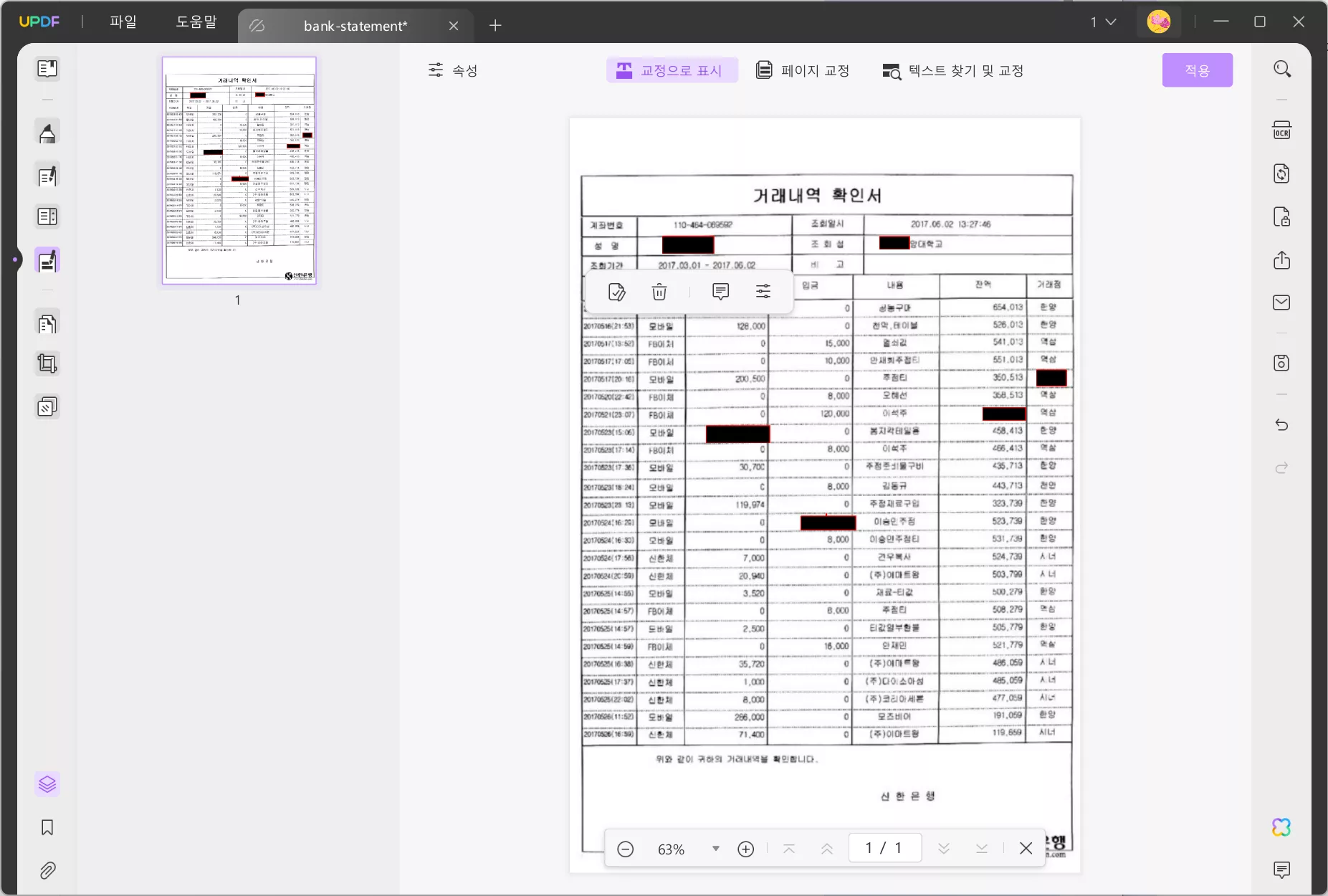Open the Form preparation tool
The image size is (1328, 896).
tap(47, 216)
